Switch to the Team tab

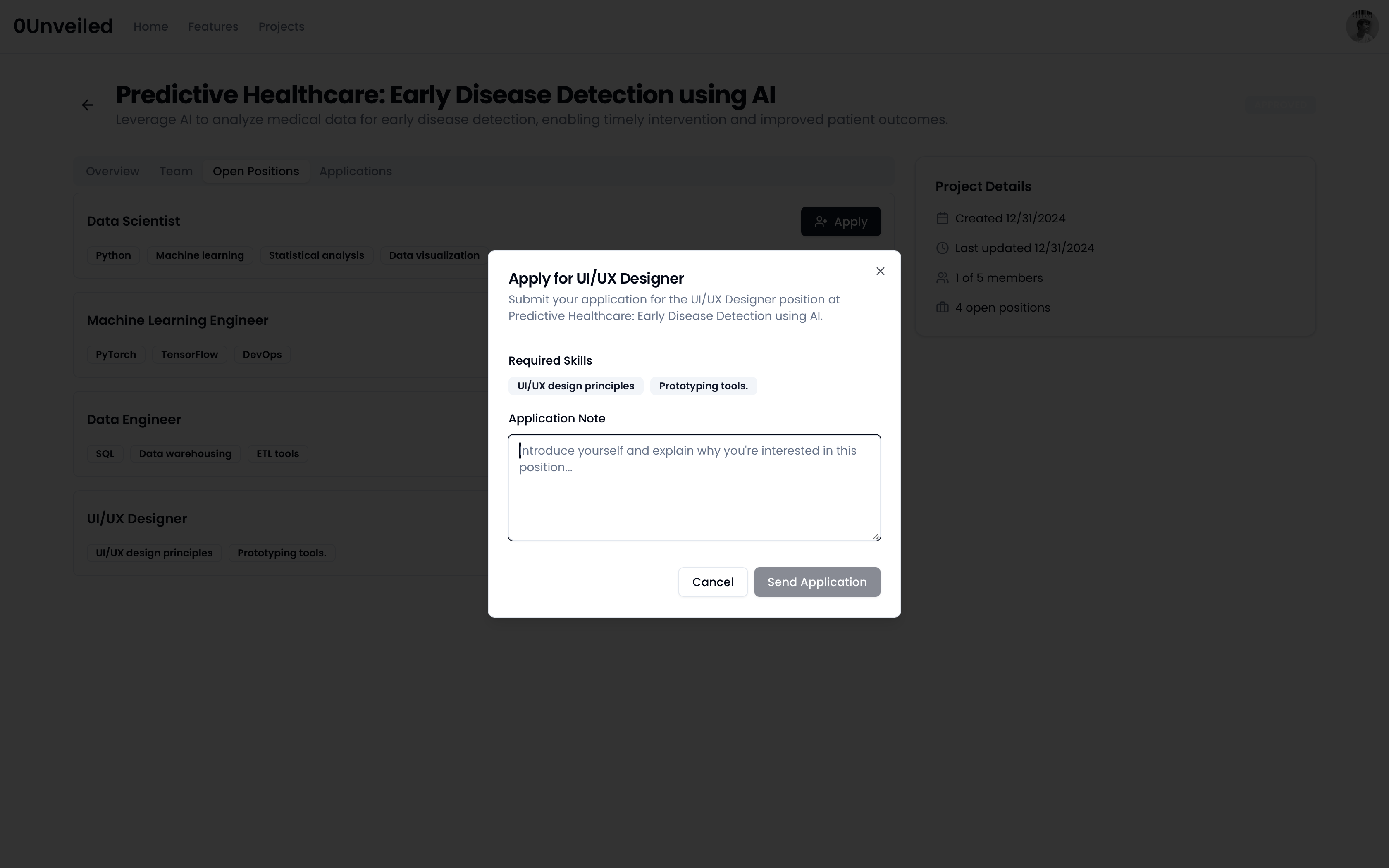(x=176, y=171)
